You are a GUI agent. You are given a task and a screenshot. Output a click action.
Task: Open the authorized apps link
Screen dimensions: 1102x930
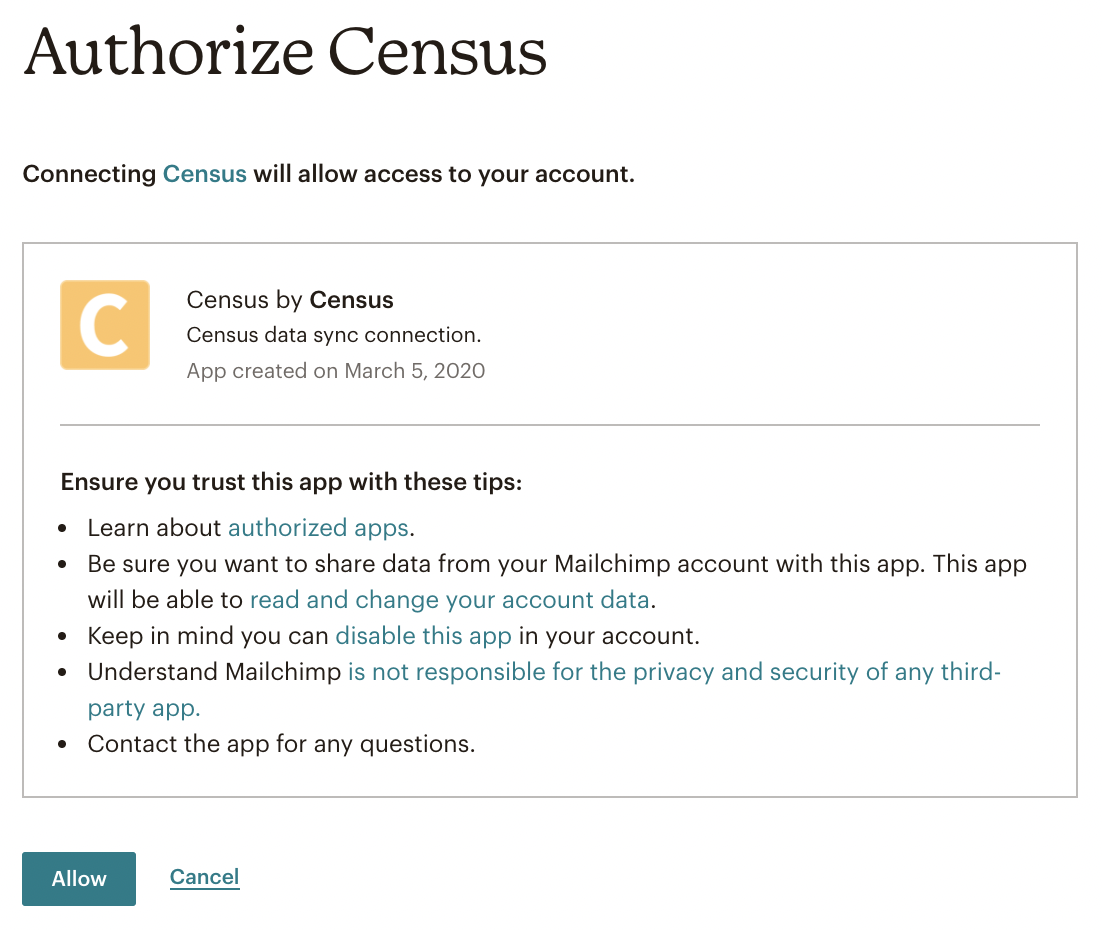point(318,528)
